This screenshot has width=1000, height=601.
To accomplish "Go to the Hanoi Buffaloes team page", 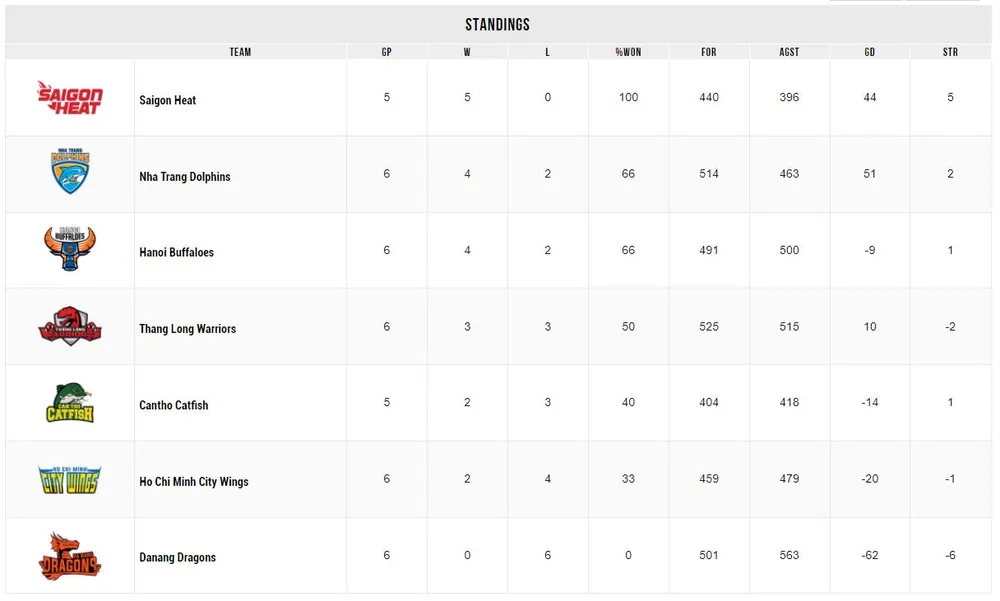I will click(x=177, y=253).
